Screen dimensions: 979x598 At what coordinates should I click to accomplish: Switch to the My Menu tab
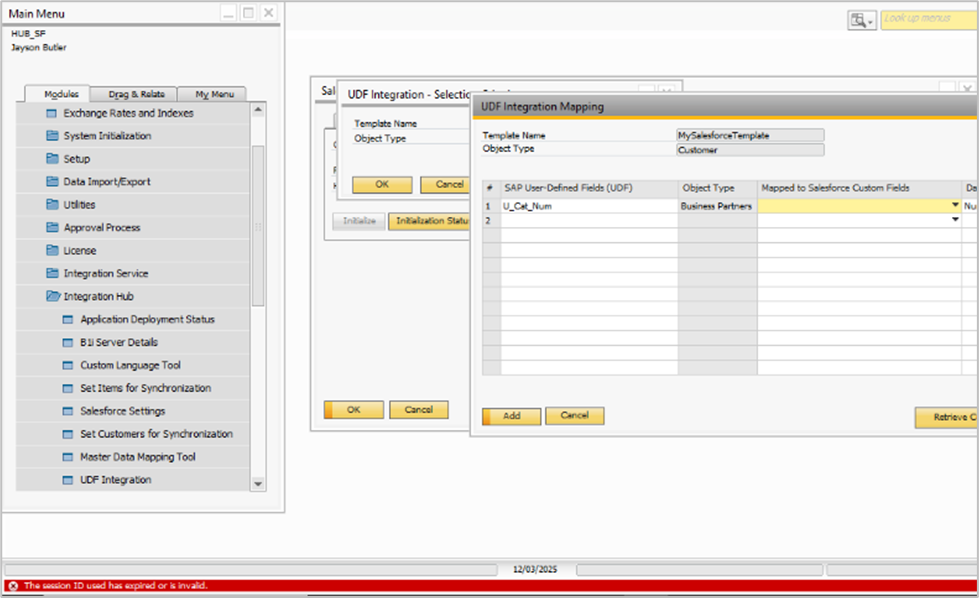pyautogui.click(x=216, y=94)
